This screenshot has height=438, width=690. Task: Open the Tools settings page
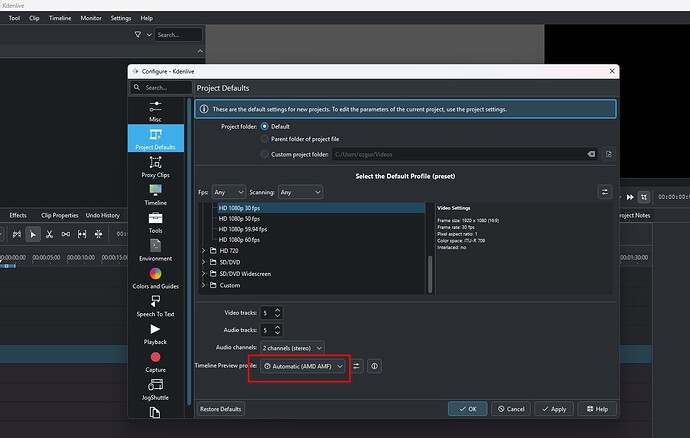[155, 222]
